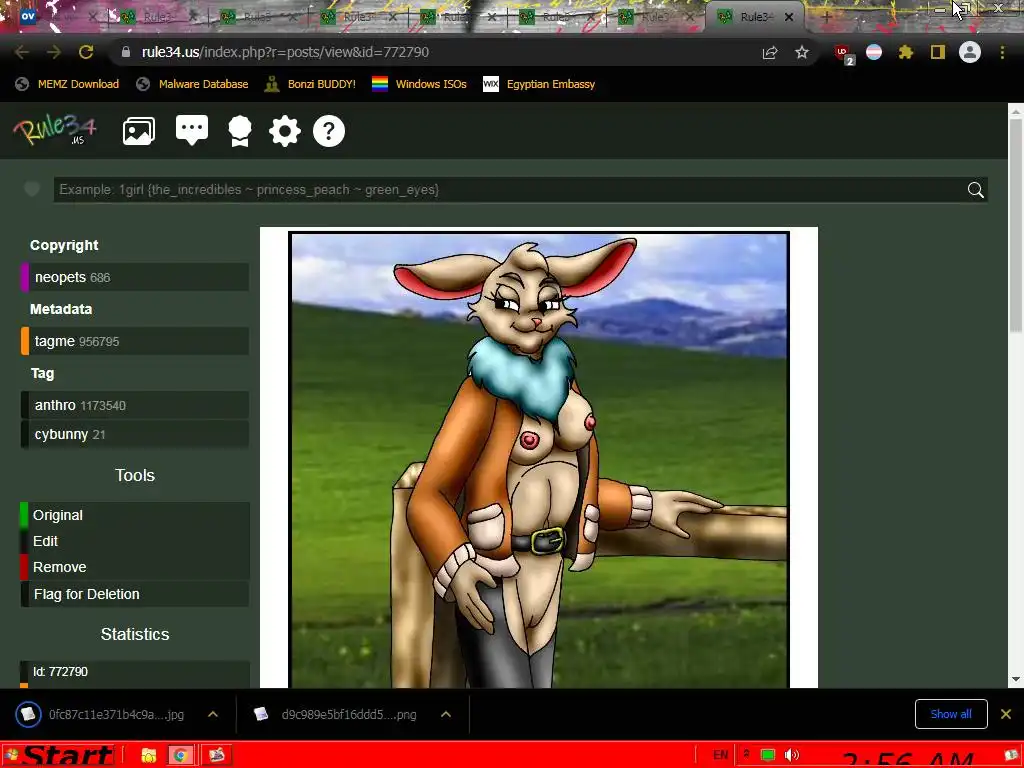This screenshot has height=768, width=1024.
Task: Expand options chevron for the png download
Action: tap(446, 714)
